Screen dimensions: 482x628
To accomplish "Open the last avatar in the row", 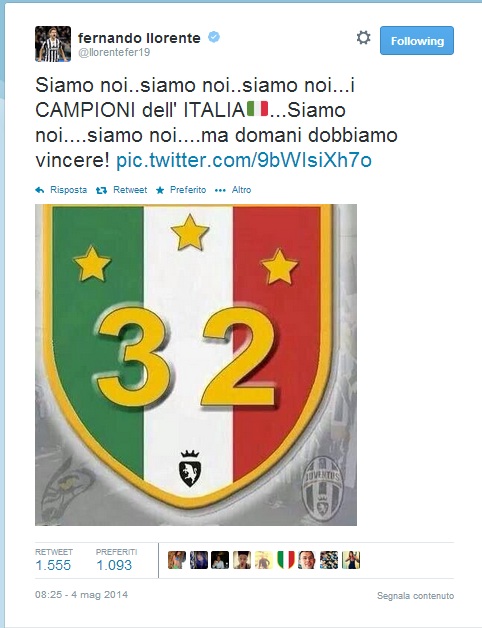I will point(351,560).
